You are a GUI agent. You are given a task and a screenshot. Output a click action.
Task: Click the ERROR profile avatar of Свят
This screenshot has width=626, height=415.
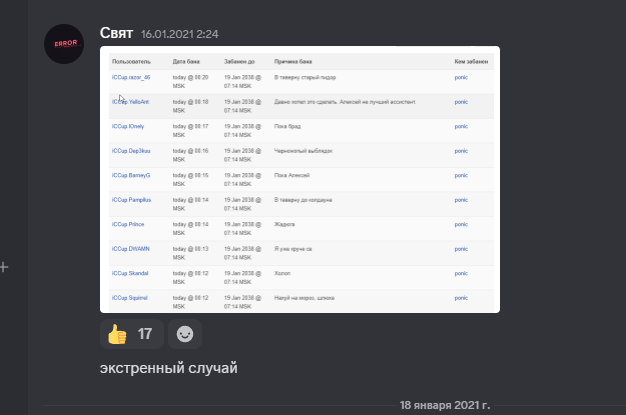(x=64, y=44)
